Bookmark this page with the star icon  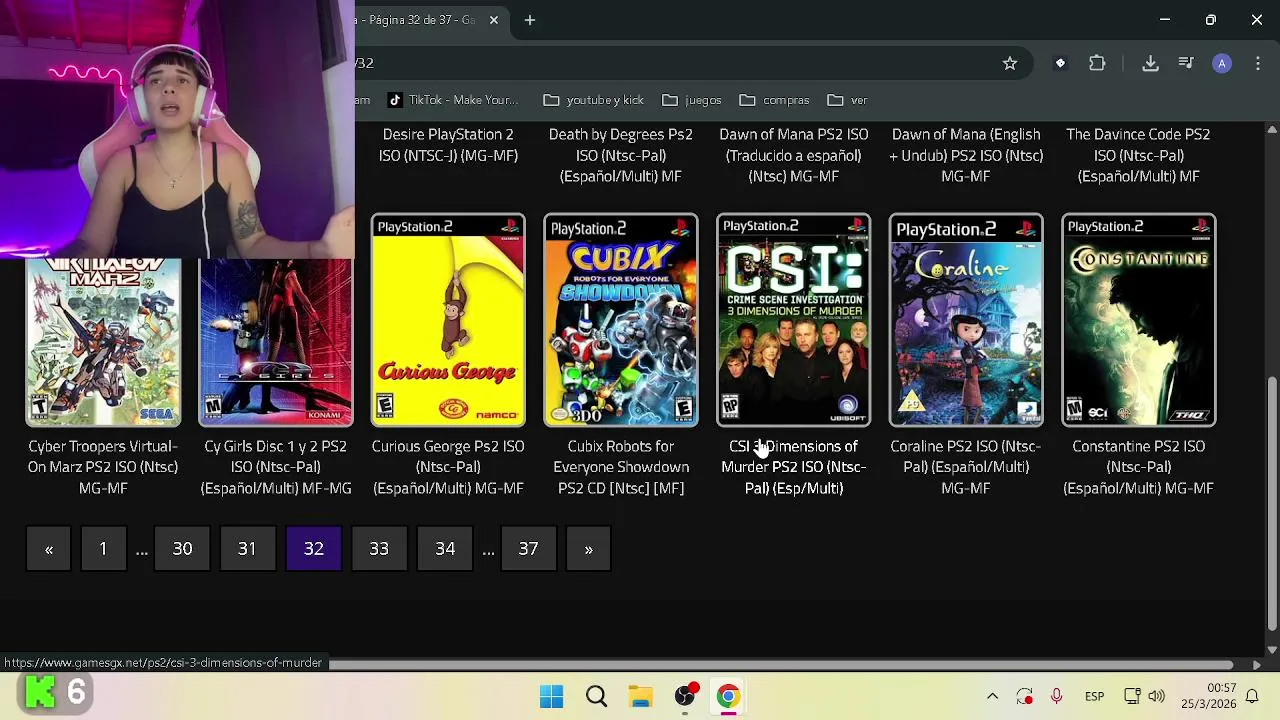tap(1010, 63)
